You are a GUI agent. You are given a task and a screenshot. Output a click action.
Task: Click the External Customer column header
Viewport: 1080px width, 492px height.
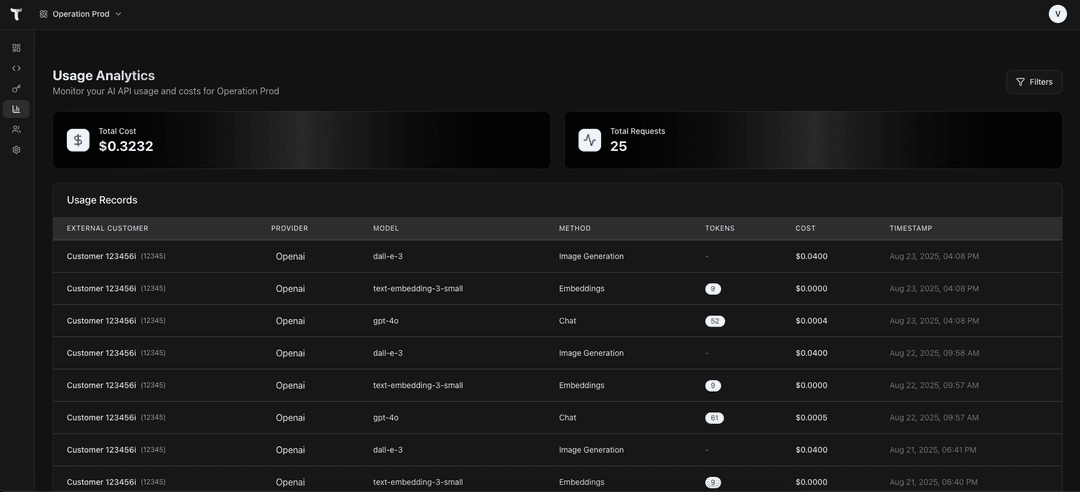pyautogui.click(x=107, y=228)
